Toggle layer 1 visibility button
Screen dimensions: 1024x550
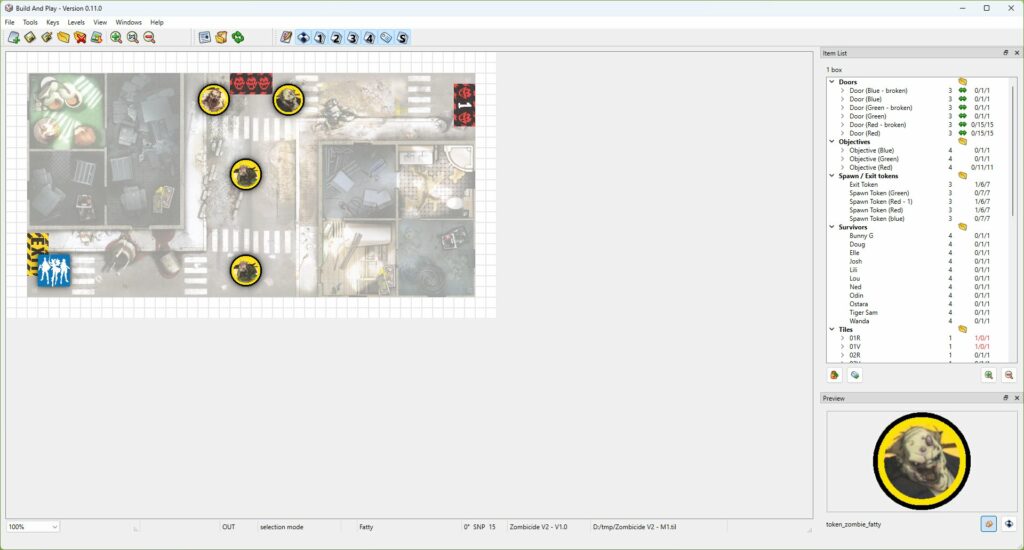pyautogui.click(x=320, y=38)
